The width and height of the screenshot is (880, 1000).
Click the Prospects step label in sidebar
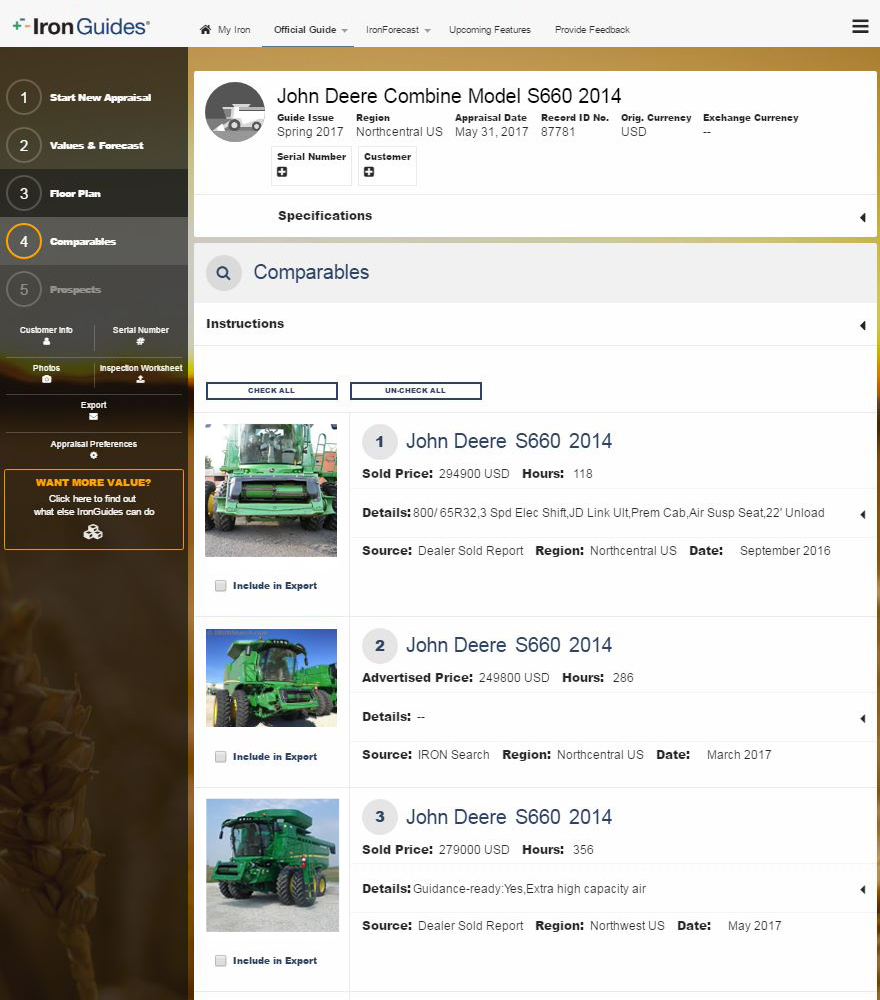(75, 290)
